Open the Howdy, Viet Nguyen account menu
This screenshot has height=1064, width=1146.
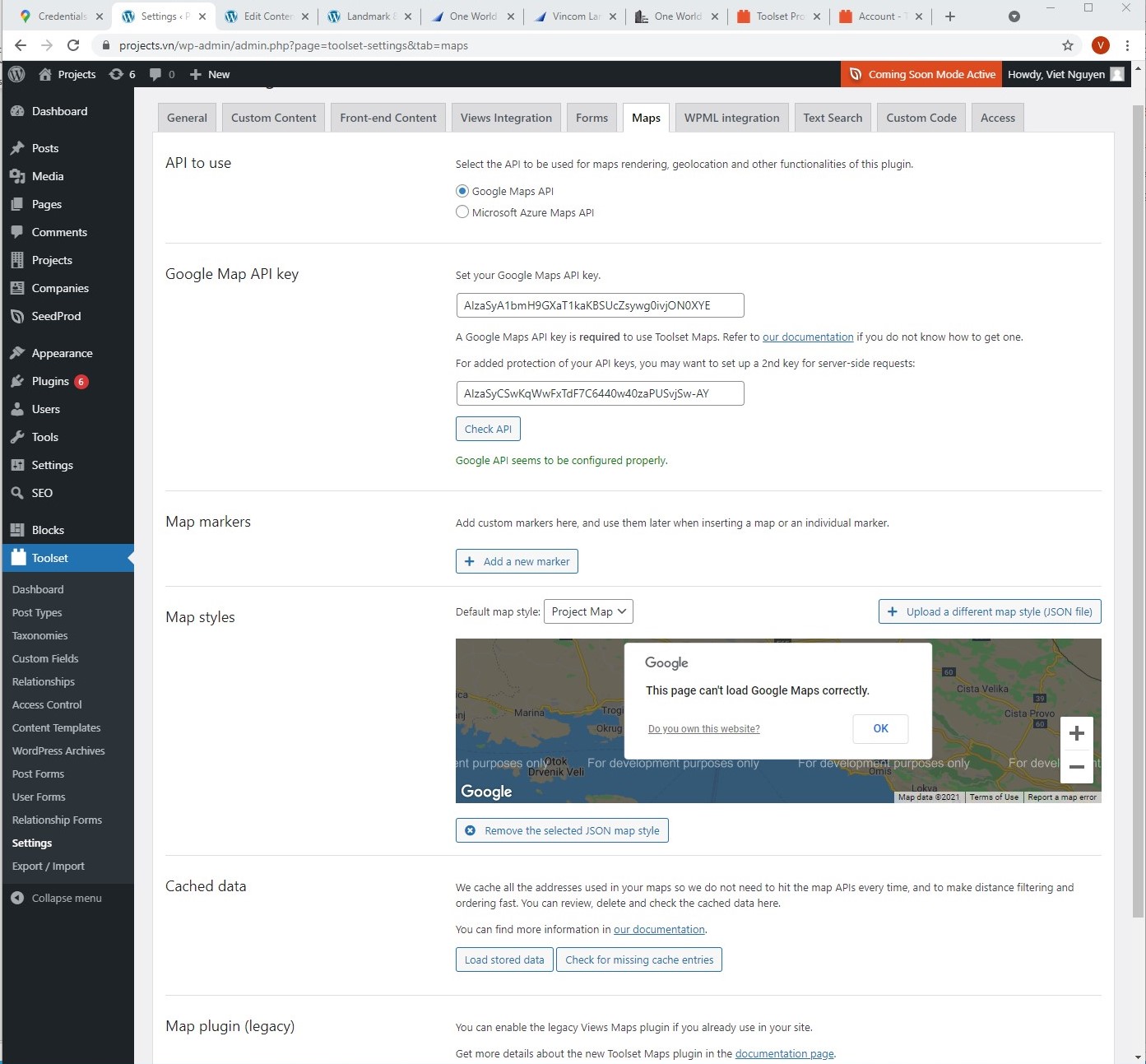coord(1065,74)
